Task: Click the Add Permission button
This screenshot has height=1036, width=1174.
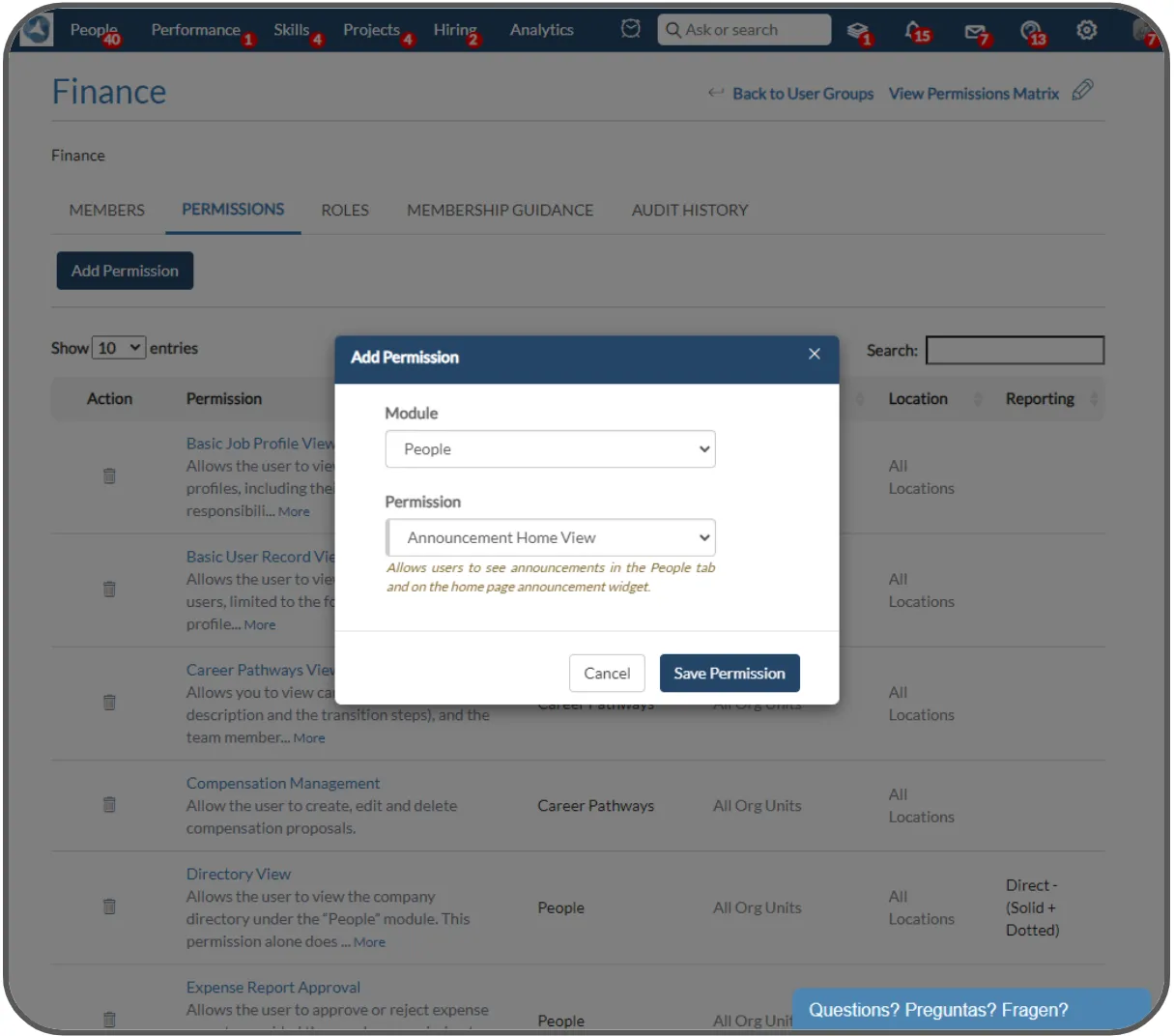Action: point(125,271)
